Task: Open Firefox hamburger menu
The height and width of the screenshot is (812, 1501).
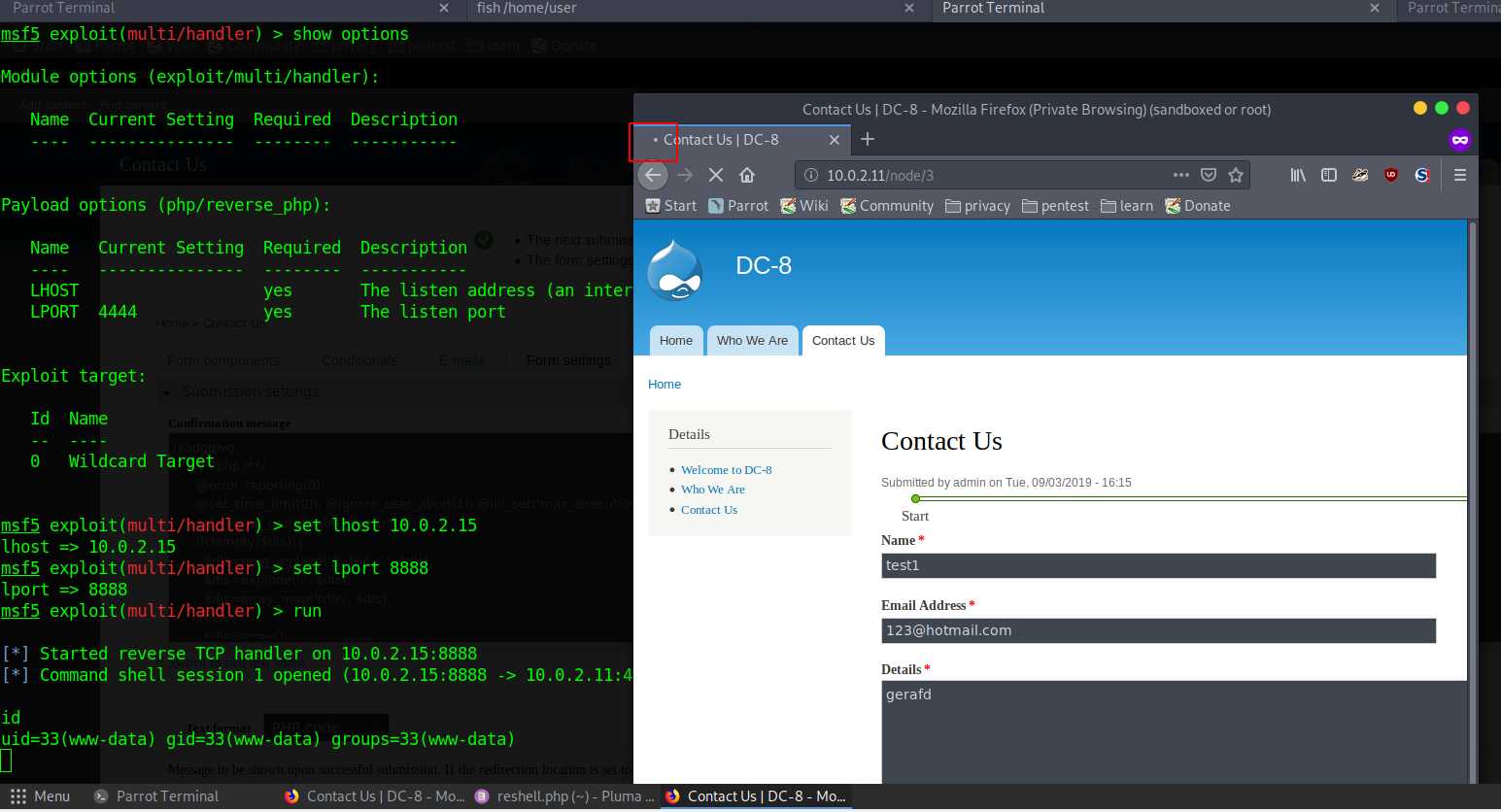Action: tap(1460, 175)
